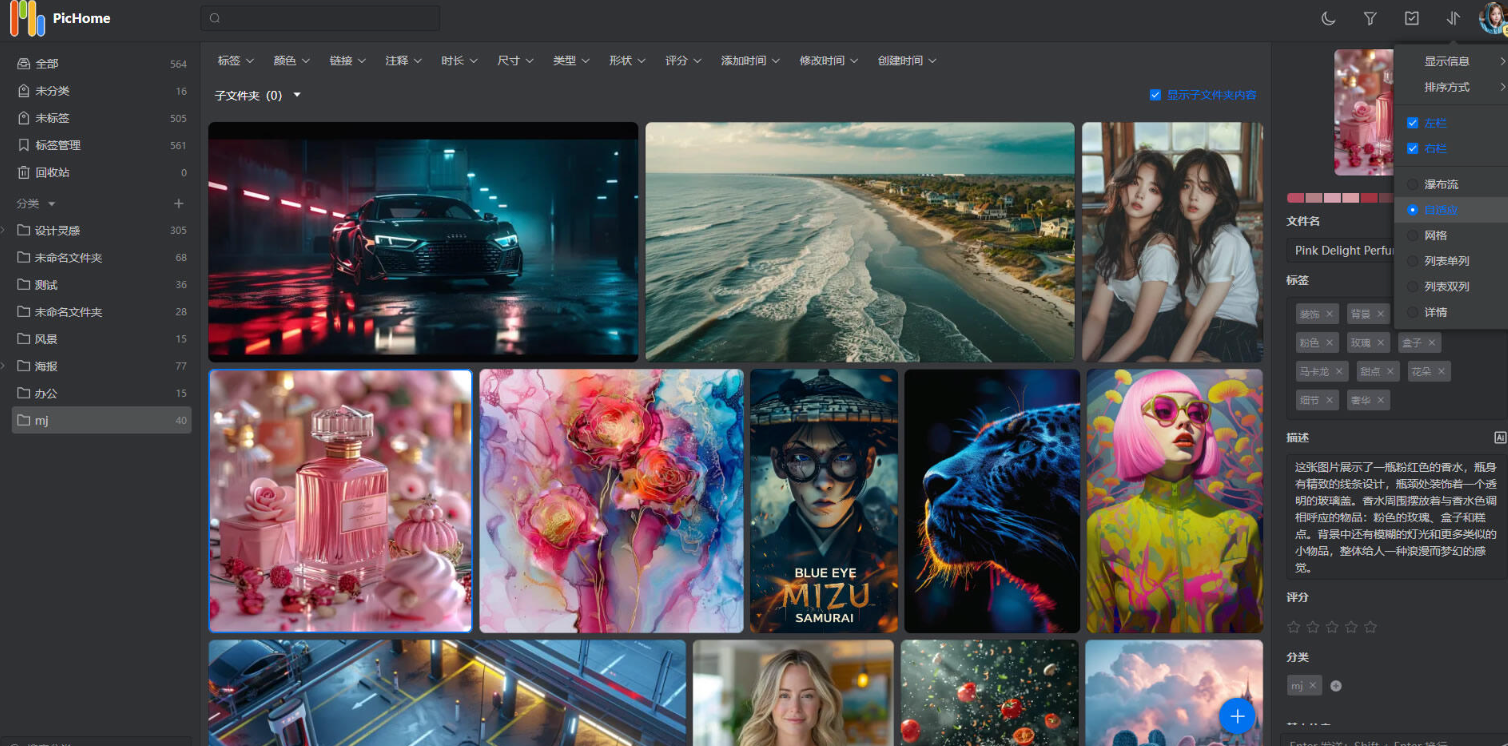Remove the 装饰 tag using its X
This screenshot has width=1508, height=746.
[1330, 314]
